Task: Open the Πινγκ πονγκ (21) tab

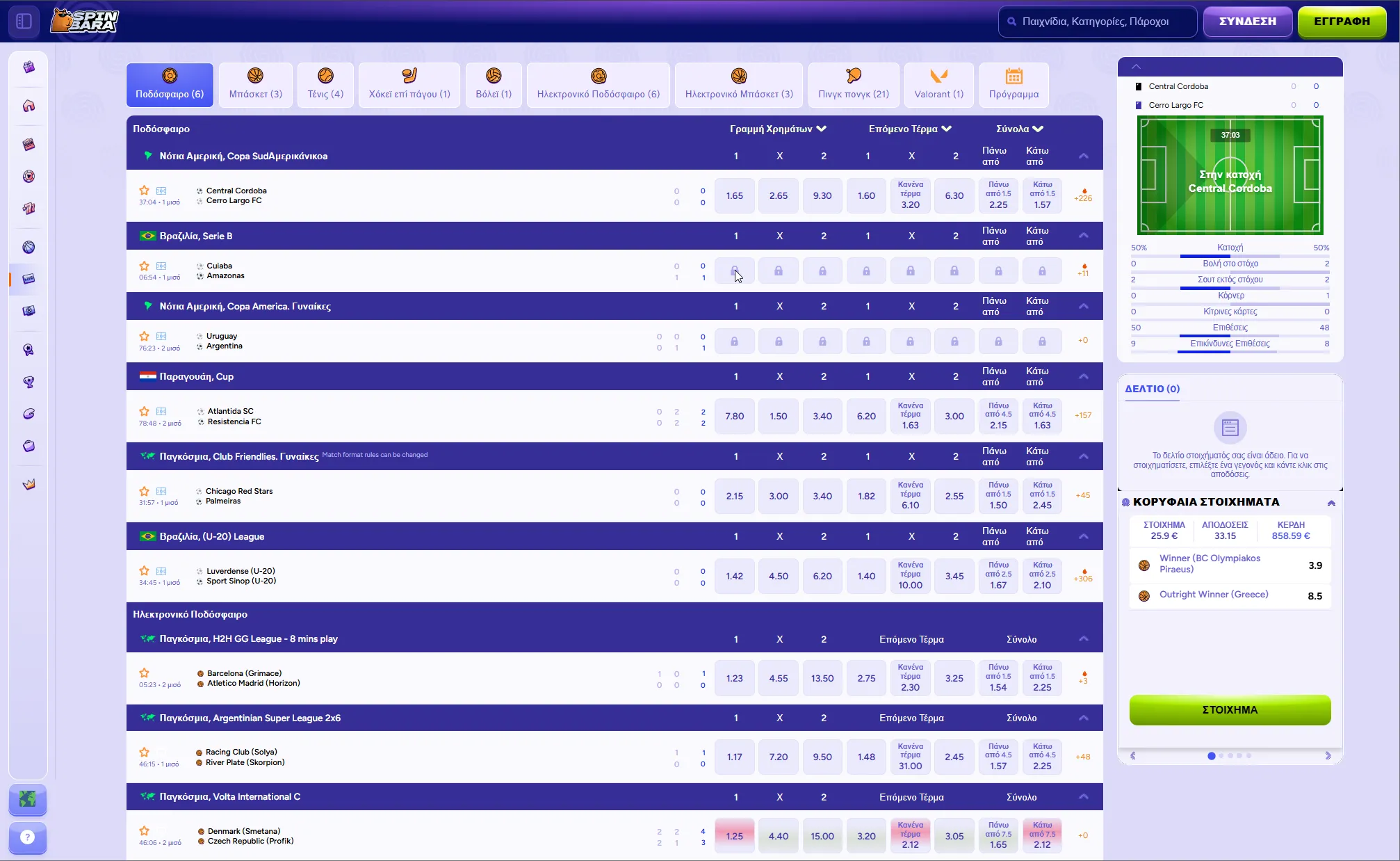Action: (x=854, y=85)
